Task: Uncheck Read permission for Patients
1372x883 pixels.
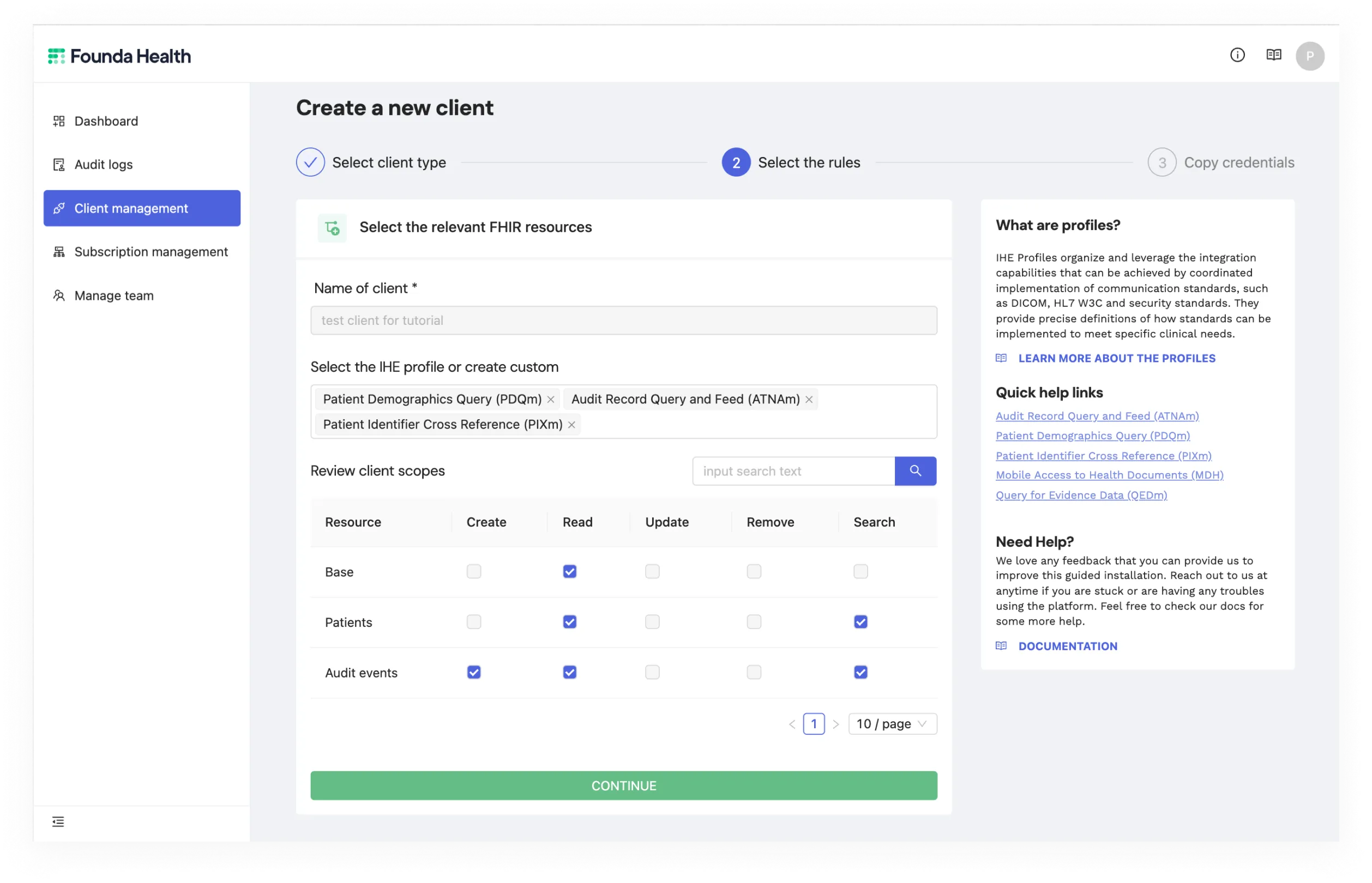Action: [569, 622]
